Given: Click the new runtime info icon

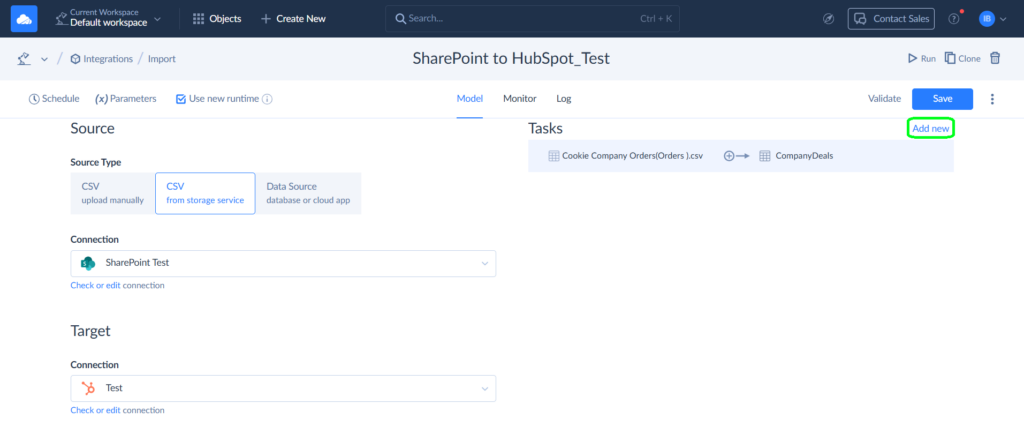Looking at the screenshot, I should pos(267,99).
